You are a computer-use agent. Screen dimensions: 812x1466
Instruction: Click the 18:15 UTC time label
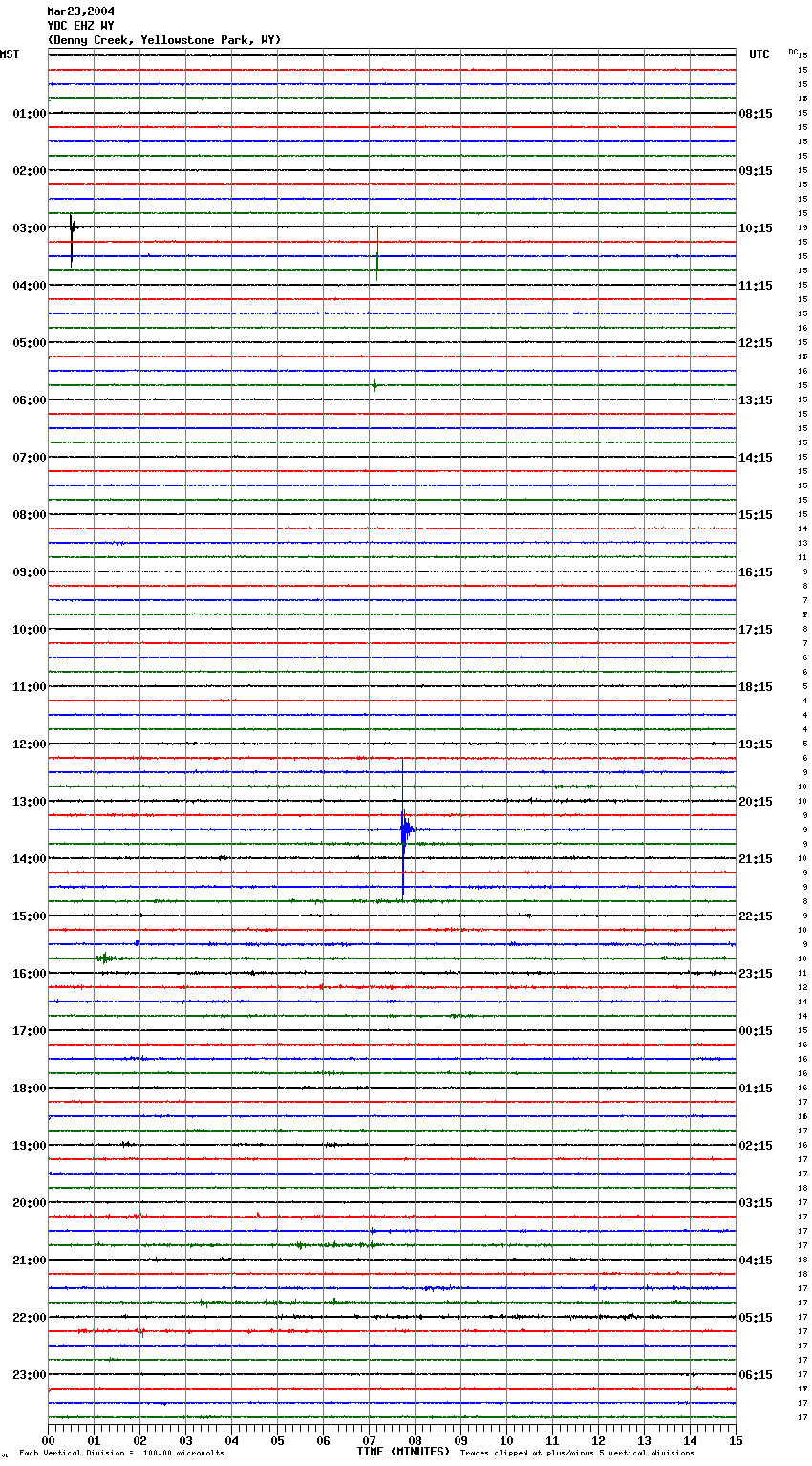point(756,687)
